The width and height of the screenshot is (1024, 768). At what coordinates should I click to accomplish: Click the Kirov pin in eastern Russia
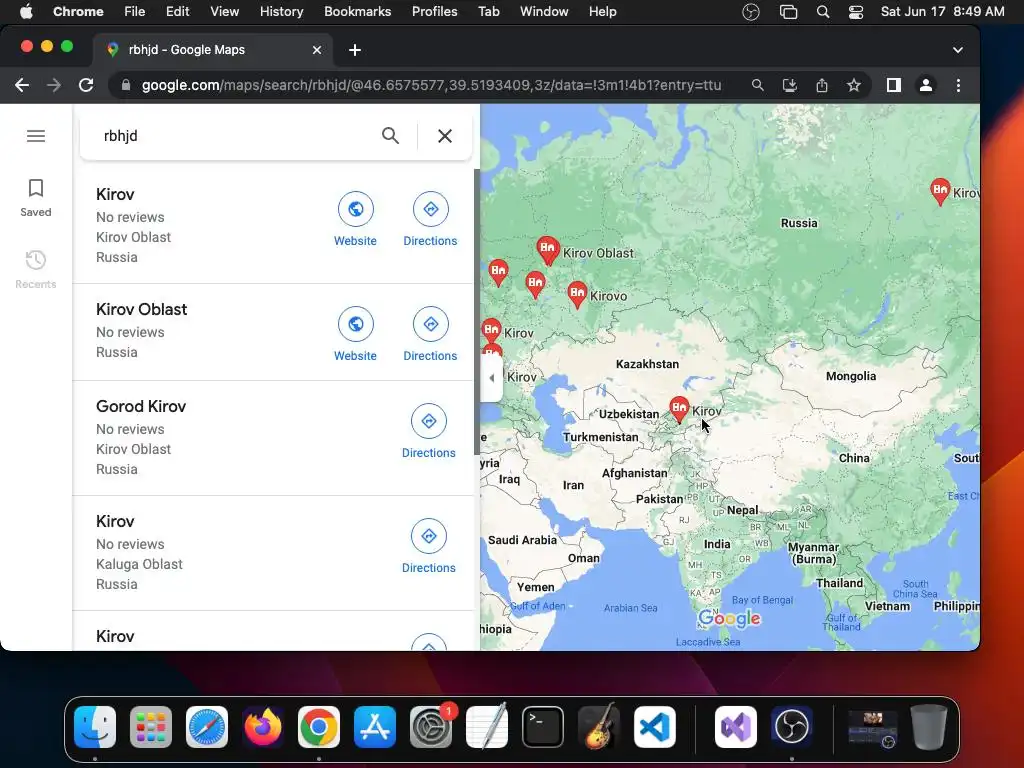pyautogui.click(x=940, y=191)
